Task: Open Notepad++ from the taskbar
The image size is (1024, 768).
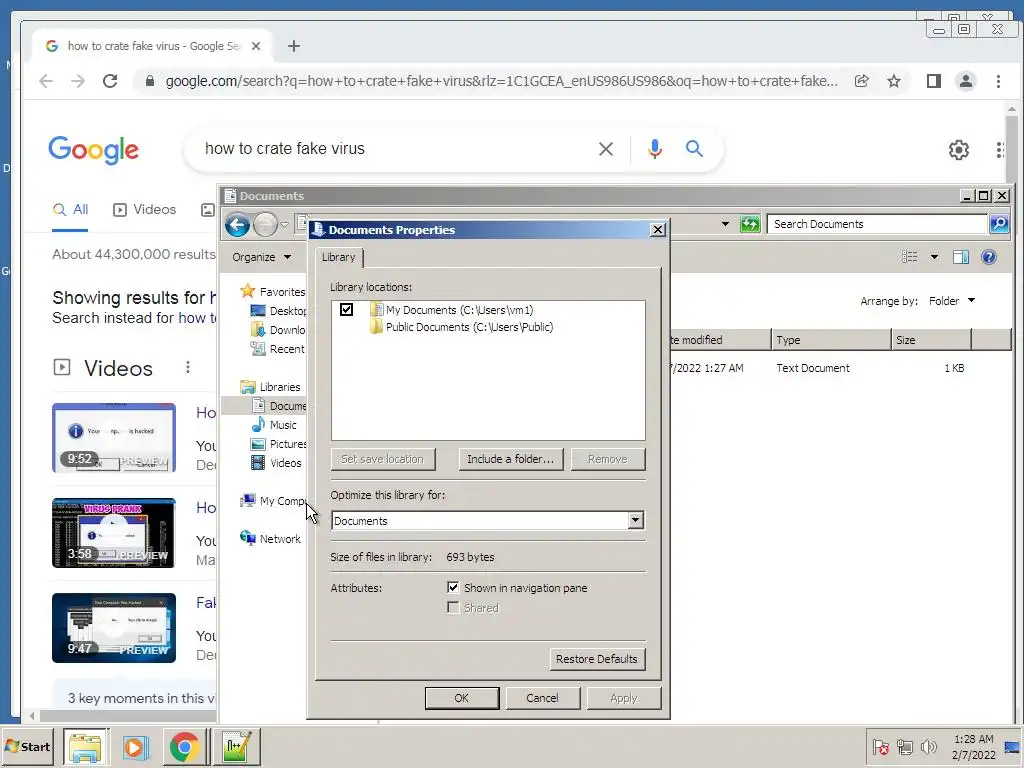Action: tap(236, 747)
